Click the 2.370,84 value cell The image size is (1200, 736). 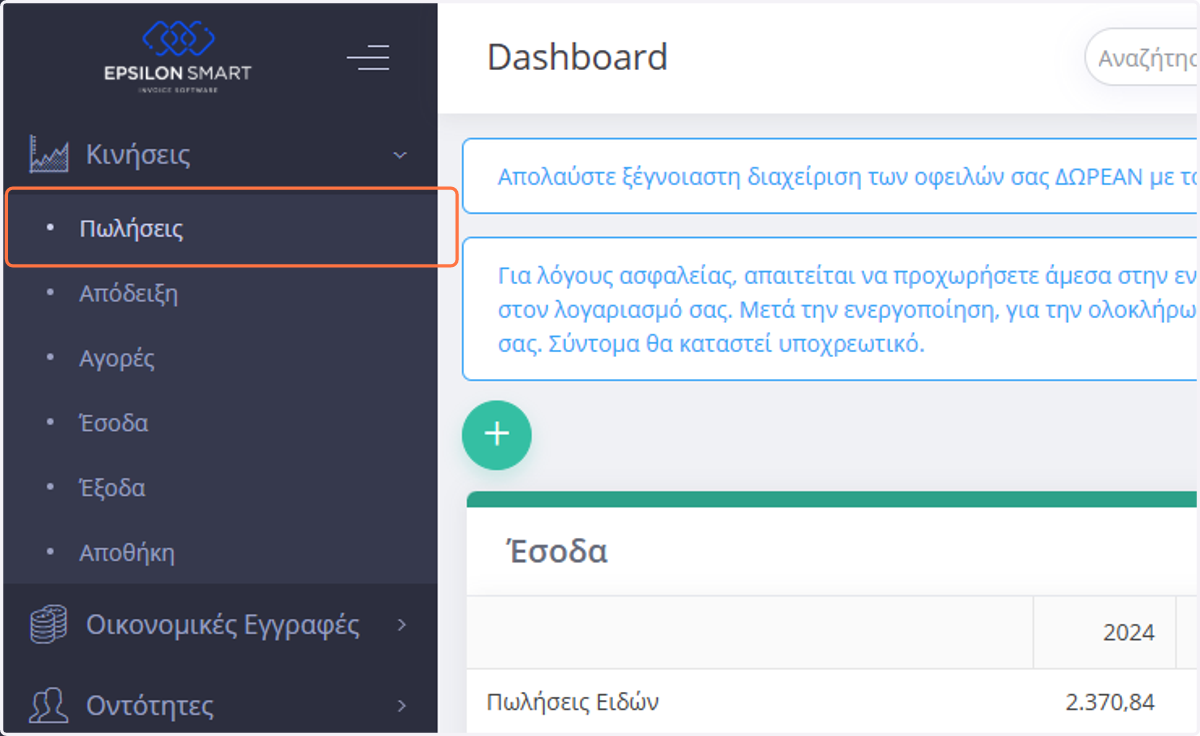tap(1110, 703)
